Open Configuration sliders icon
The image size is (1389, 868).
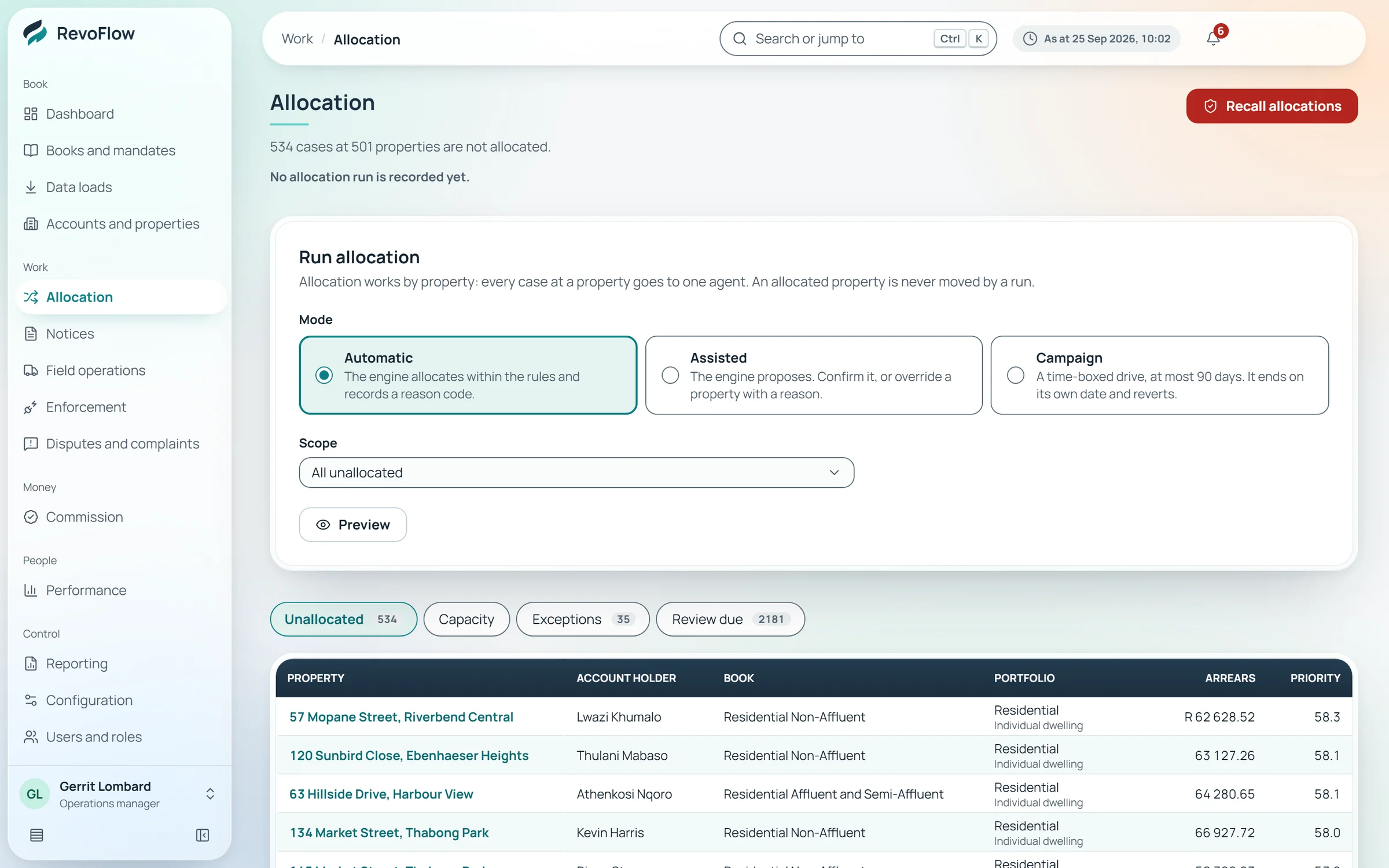pyautogui.click(x=31, y=700)
